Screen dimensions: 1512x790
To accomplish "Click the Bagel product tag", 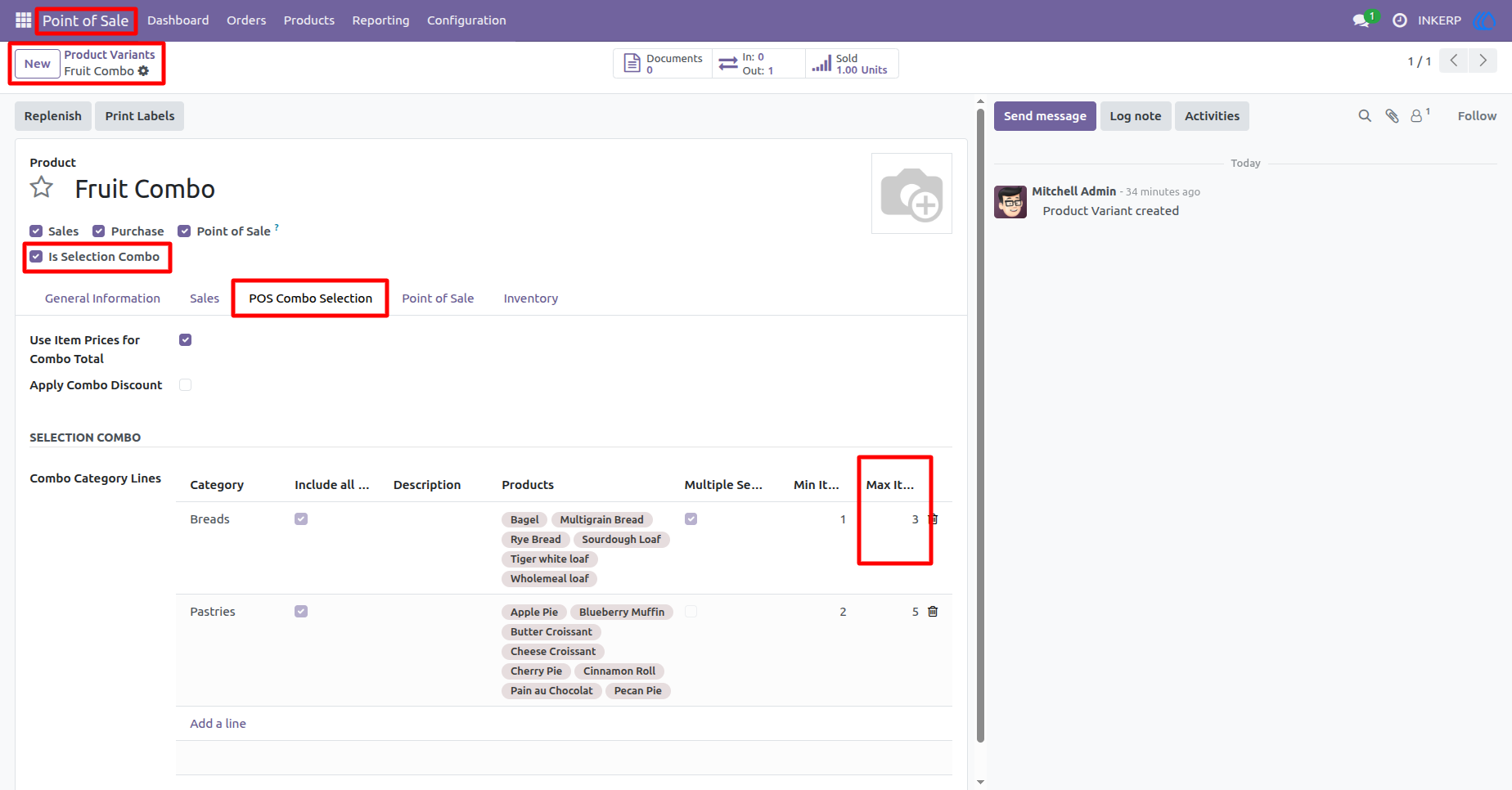I will (x=524, y=519).
